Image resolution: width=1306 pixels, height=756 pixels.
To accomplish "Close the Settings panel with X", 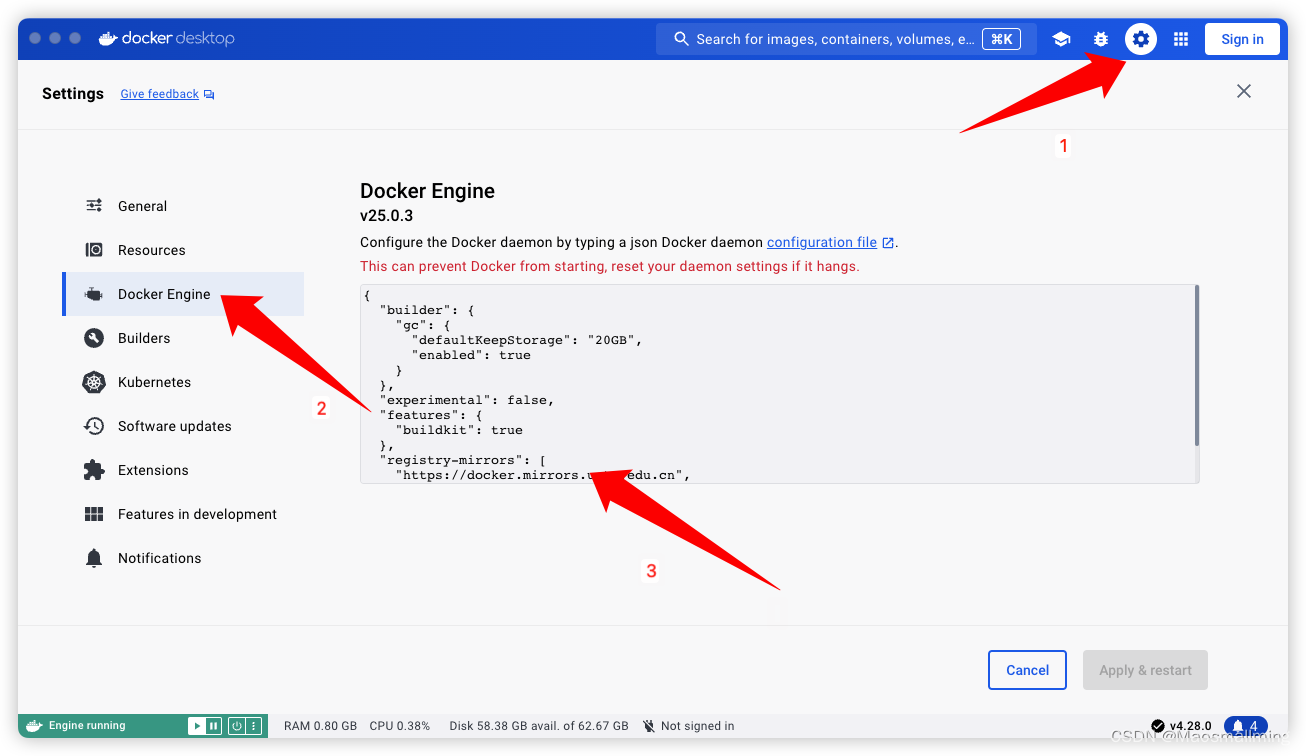I will [x=1244, y=91].
